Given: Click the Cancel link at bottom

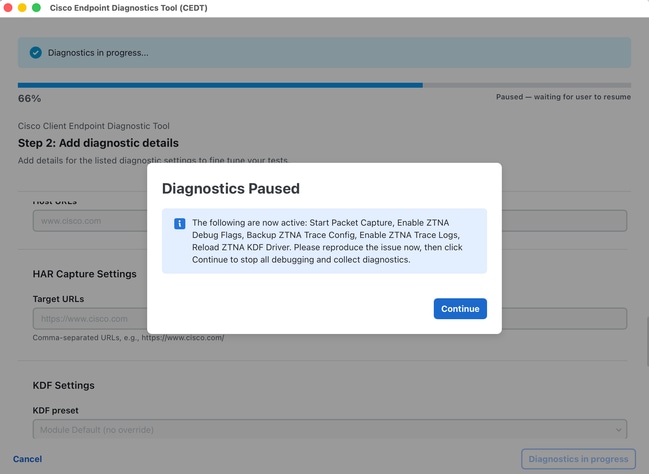Looking at the screenshot, I should [x=27, y=459].
